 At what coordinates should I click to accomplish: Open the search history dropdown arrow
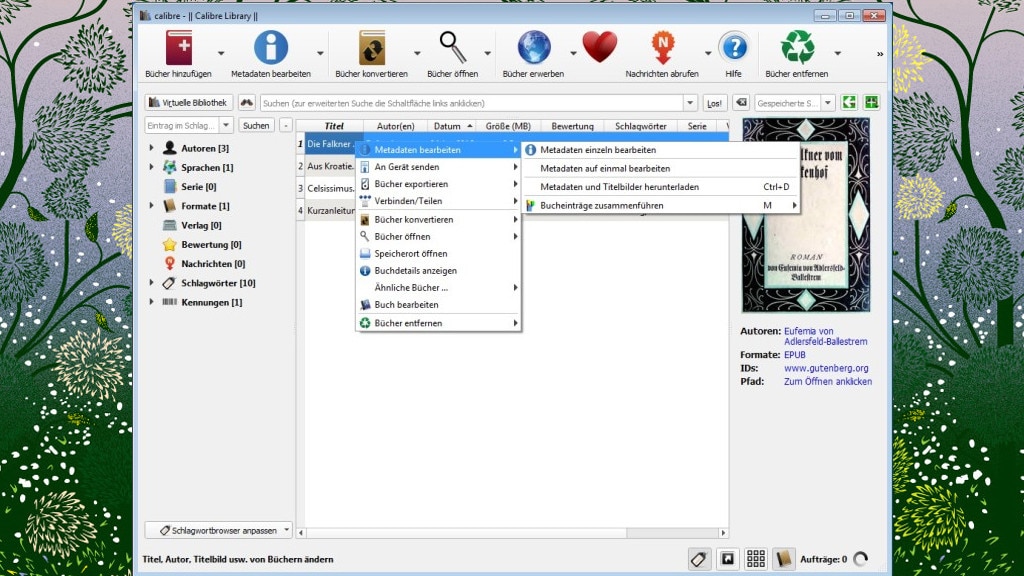690,103
